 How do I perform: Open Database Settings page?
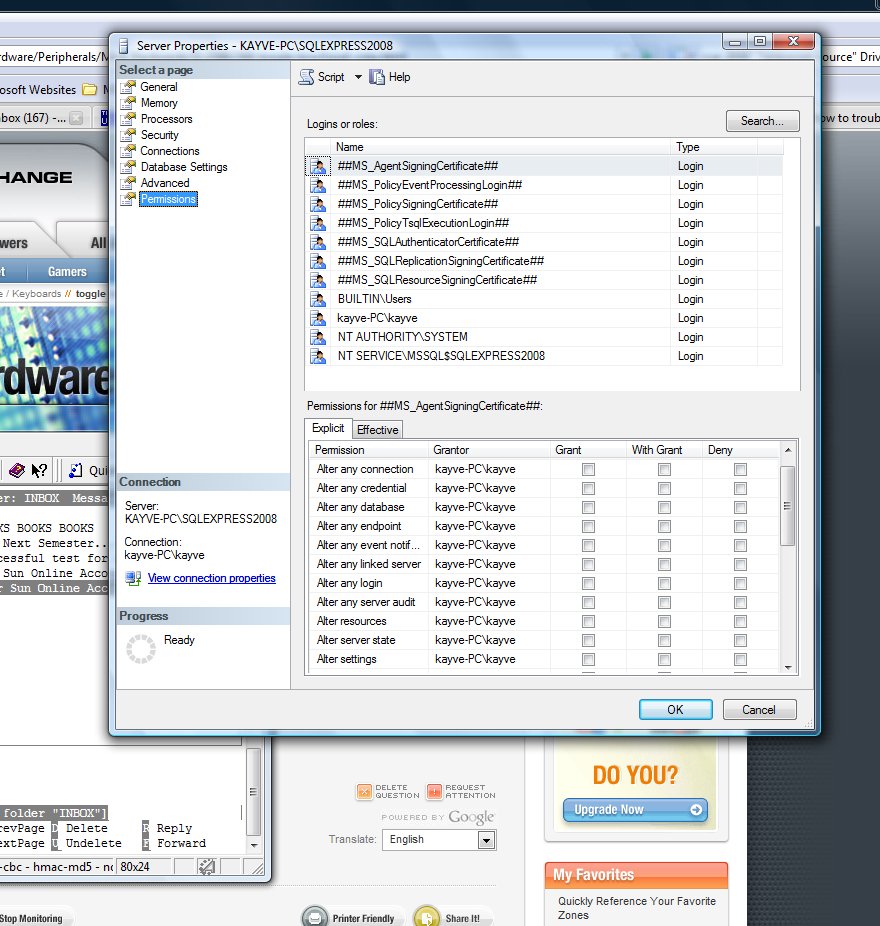coord(184,167)
